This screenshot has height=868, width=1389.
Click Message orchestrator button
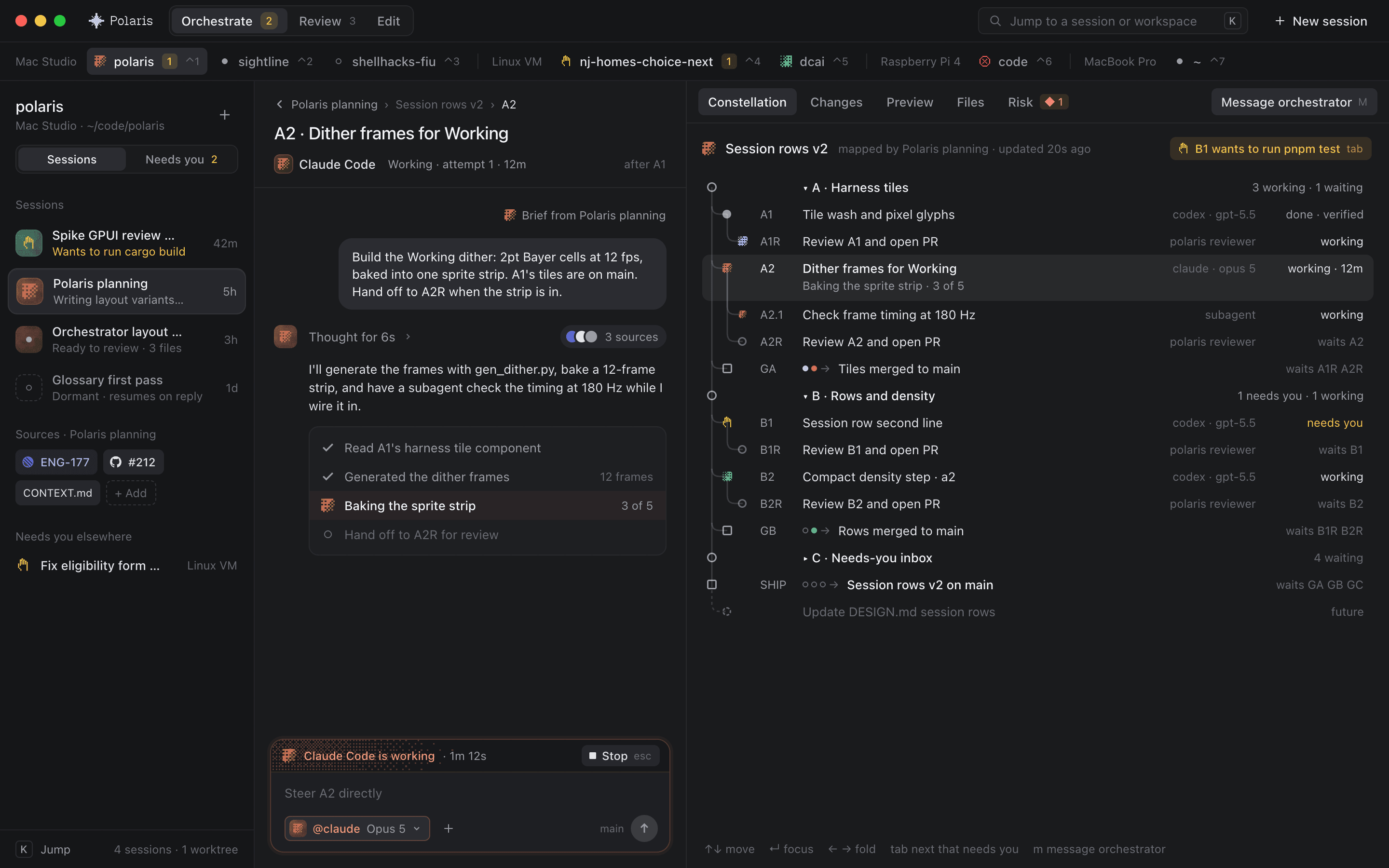click(1294, 102)
